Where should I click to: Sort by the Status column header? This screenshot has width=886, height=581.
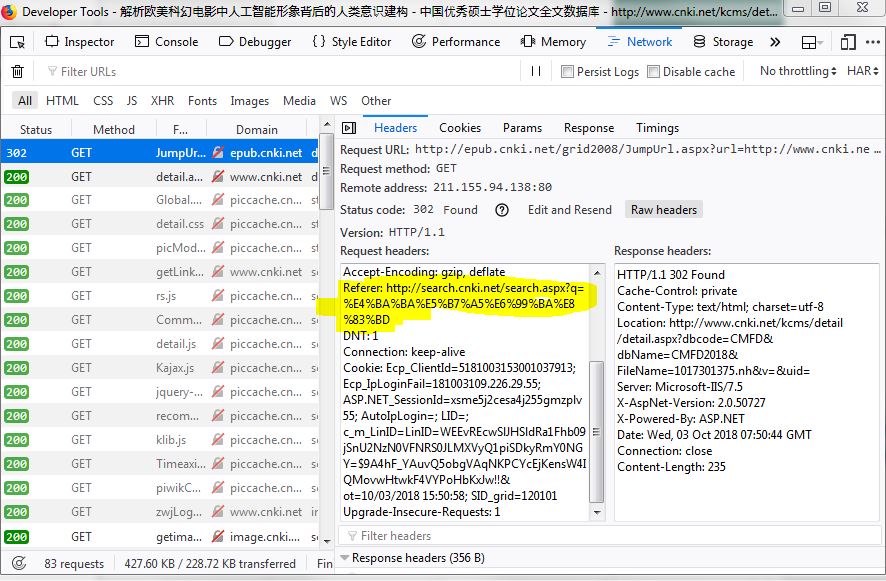[x=36, y=129]
